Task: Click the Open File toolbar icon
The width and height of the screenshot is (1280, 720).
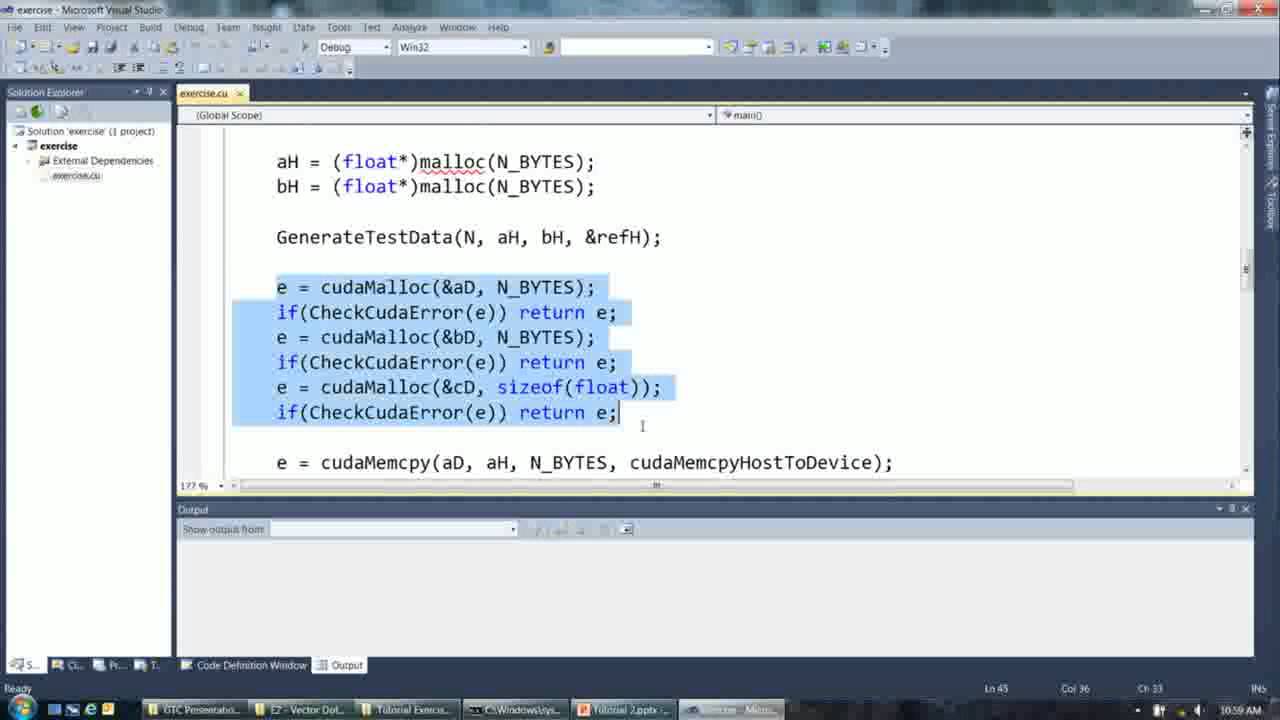Action: (x=73, y=47)
